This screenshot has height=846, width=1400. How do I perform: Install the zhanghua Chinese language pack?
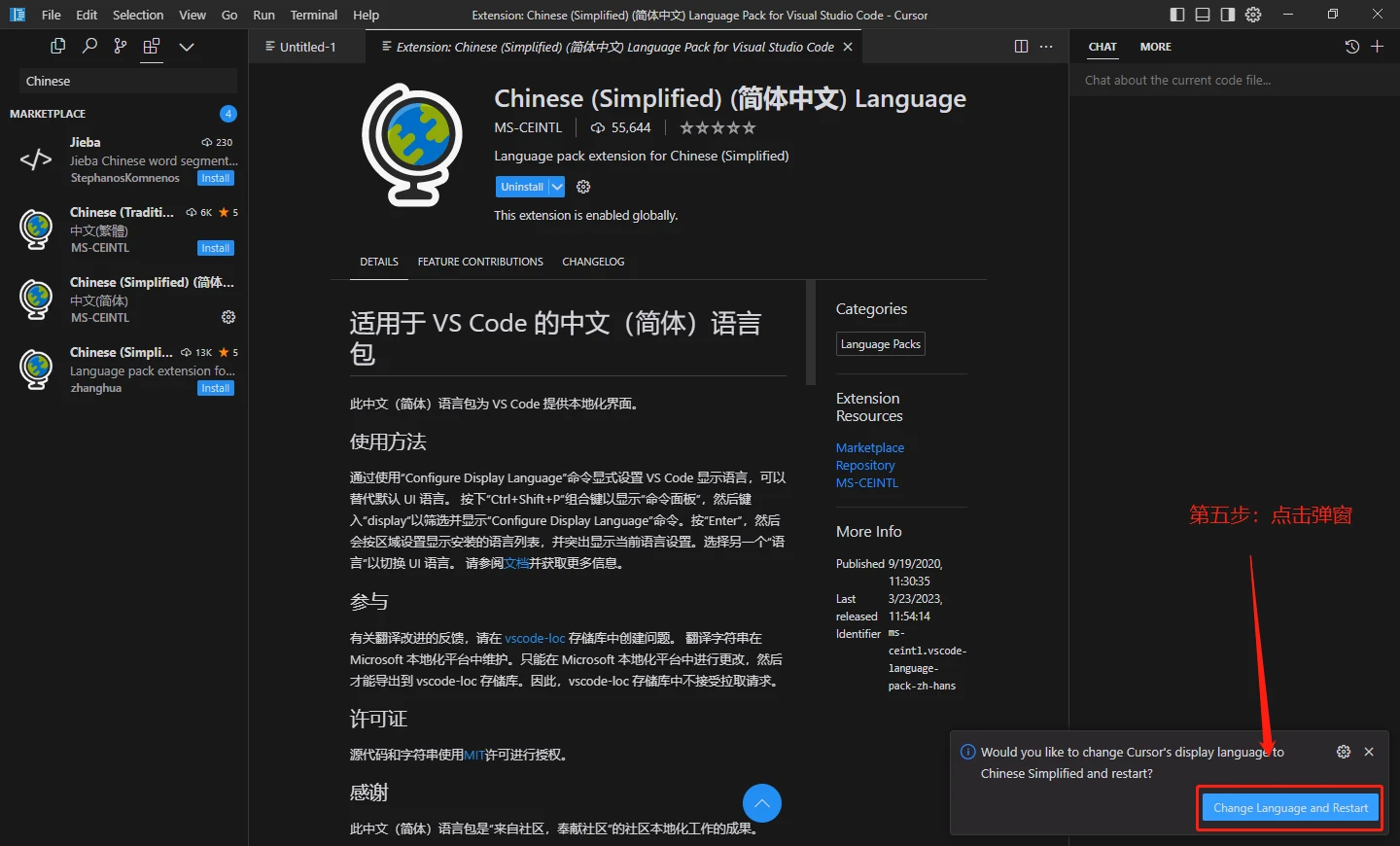(x=216, y=388)
